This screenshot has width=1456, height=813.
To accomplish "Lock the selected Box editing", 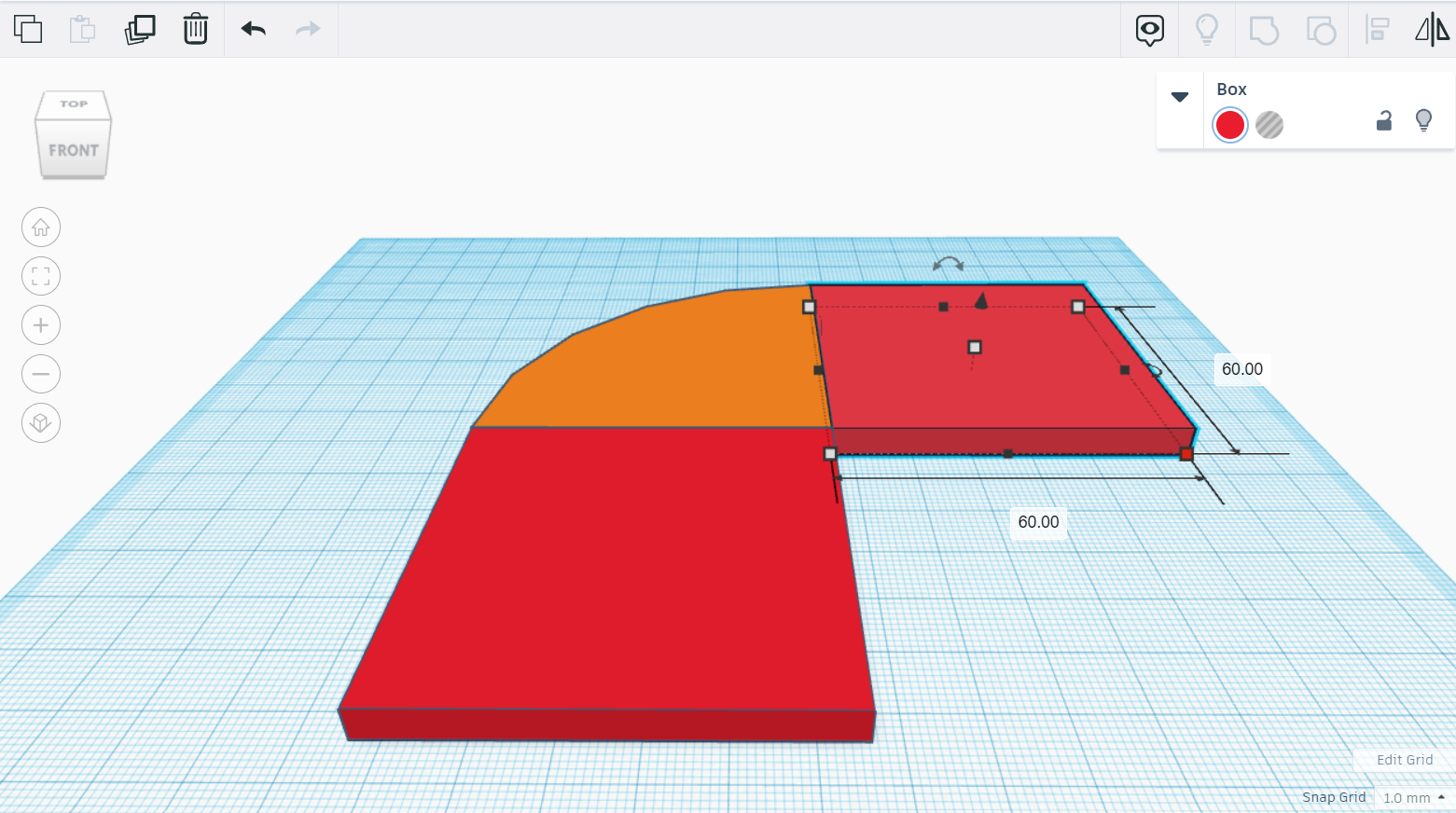I will pos(1384,120).
